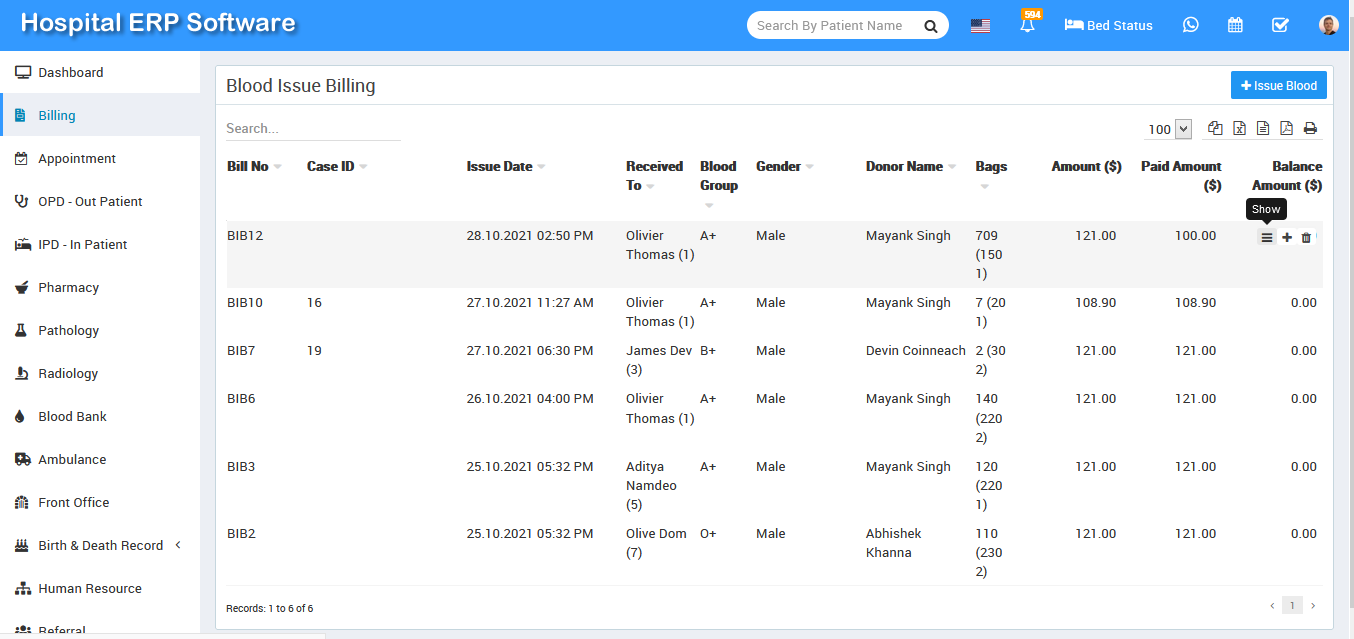Sort by Balance Amount ($) column header
The height and width of the screenshot is (639, 1354).
click(1287, 176)
